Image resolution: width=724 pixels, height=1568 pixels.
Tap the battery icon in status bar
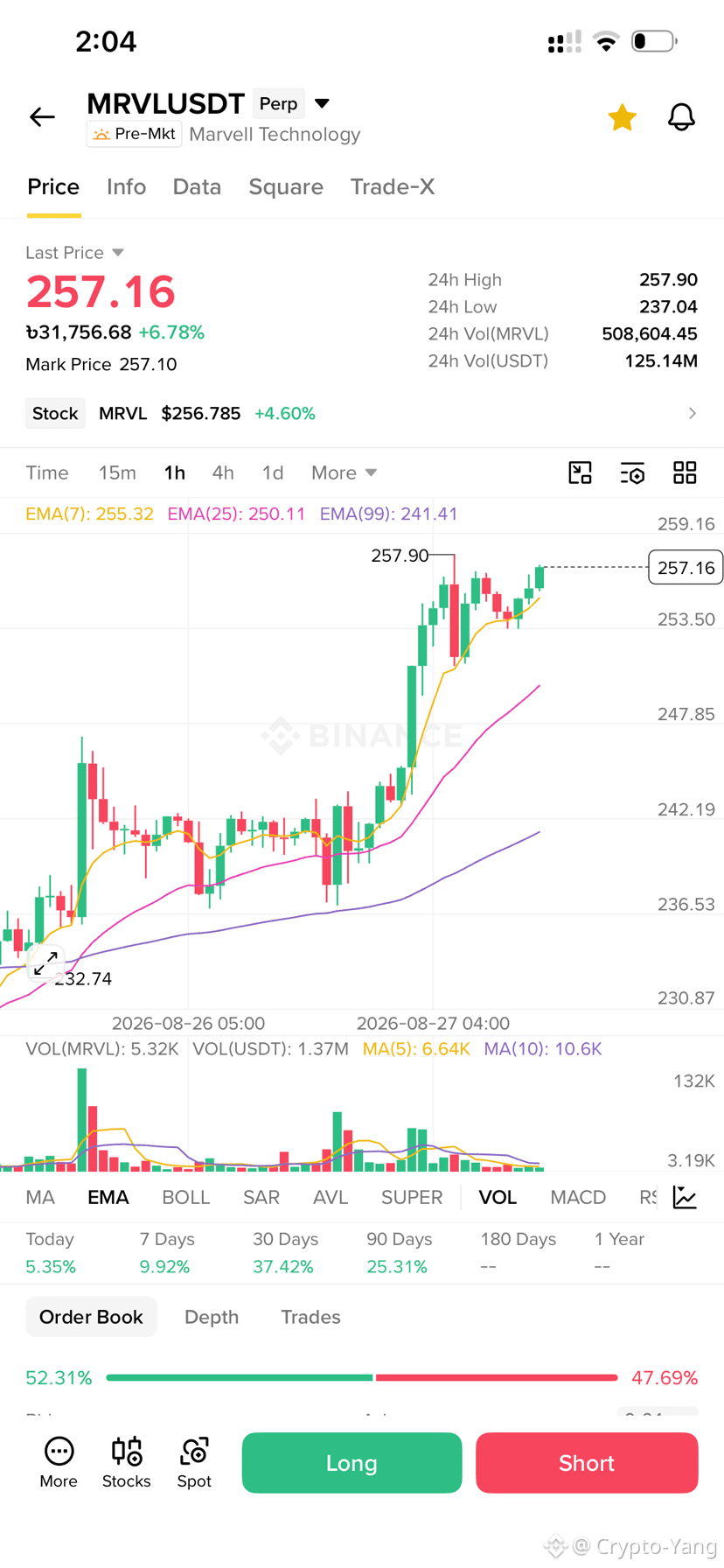click(x=654, y=41)
